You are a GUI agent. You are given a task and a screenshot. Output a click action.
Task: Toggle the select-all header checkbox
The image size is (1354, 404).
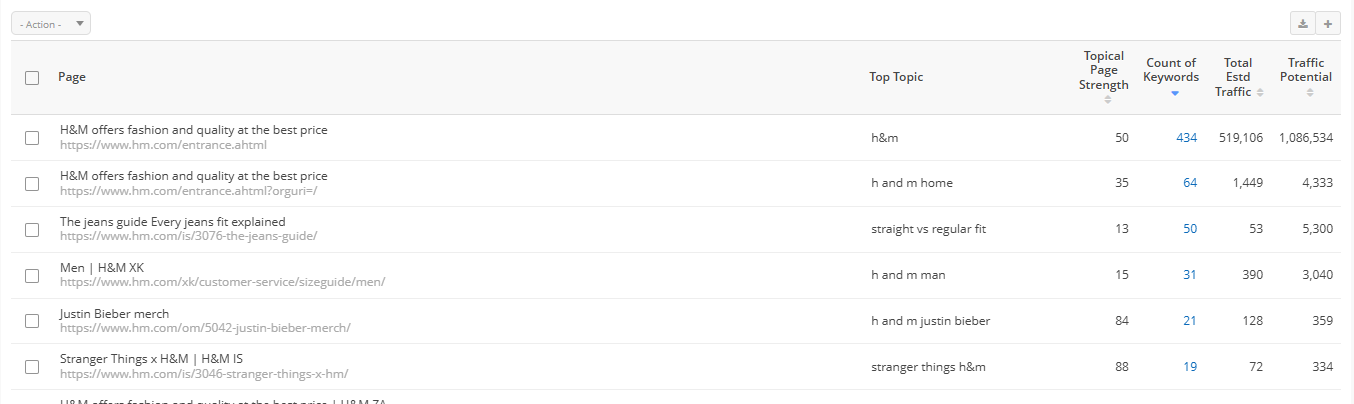[32, 78]
